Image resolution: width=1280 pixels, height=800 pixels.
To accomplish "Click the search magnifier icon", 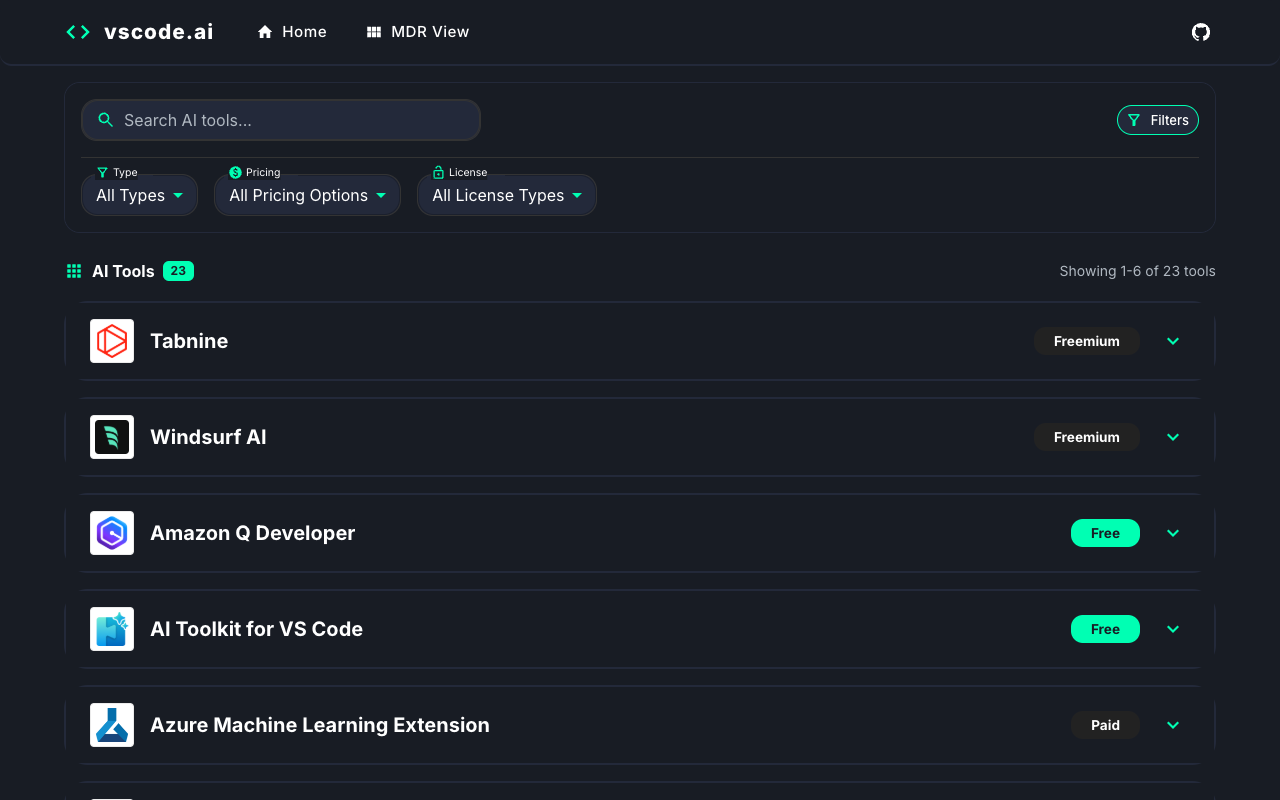I will point(106,120).
